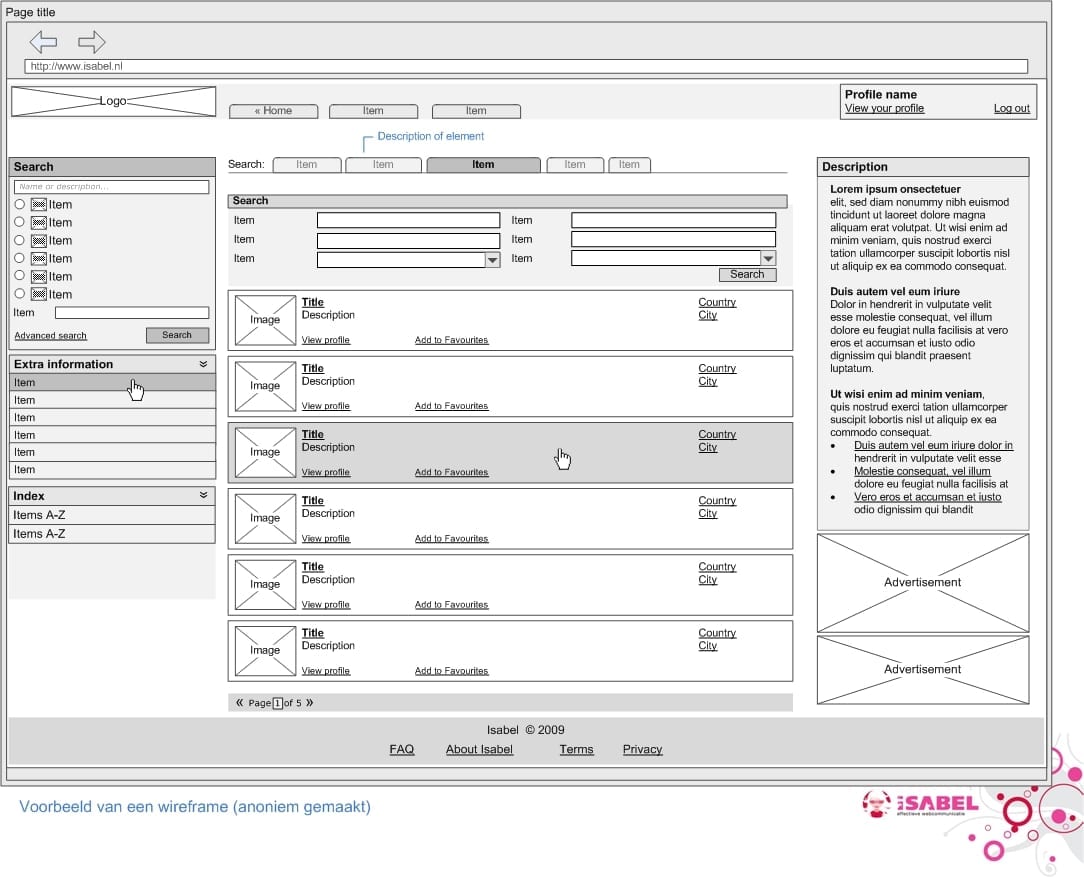The height and width of the screenshot is (877, 1084).
Task: Click the Search button beside Advanced search
Action: tap(178, 335)
